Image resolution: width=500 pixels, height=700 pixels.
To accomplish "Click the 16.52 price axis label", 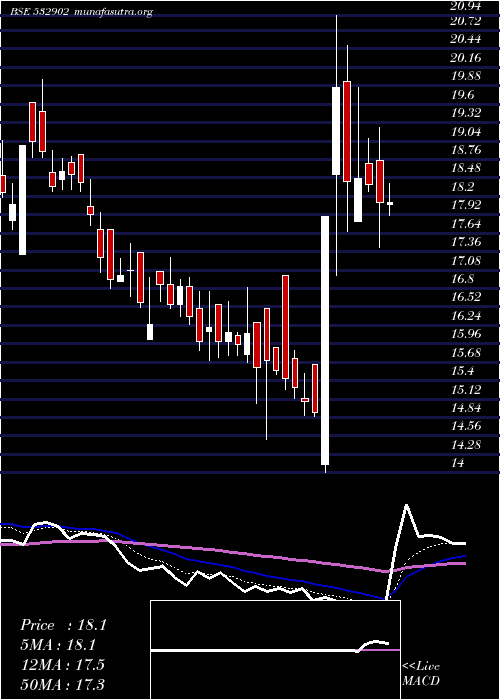I will [x=466, y=297].
